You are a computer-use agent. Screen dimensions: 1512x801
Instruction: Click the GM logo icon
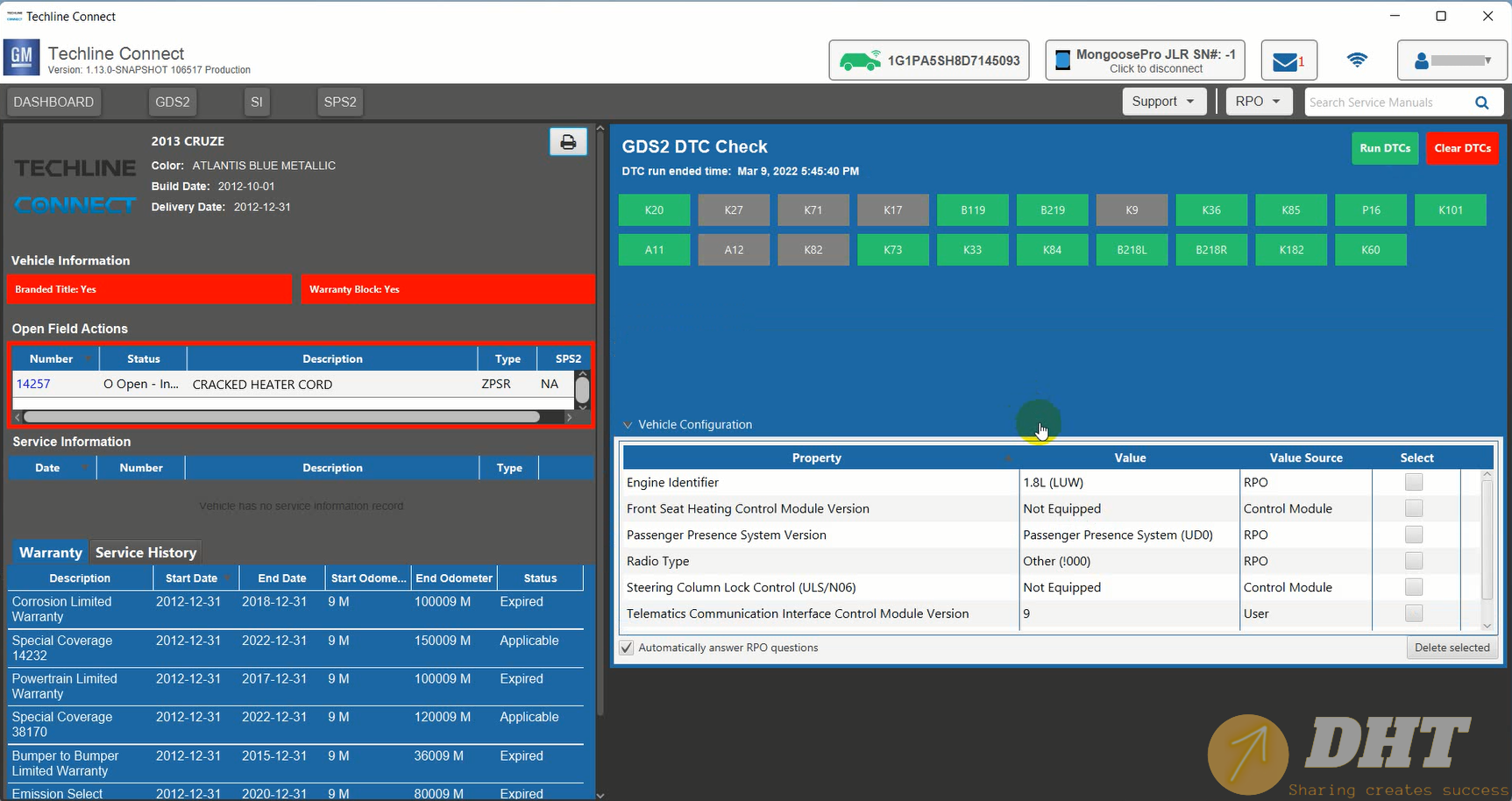click(22, 59)
